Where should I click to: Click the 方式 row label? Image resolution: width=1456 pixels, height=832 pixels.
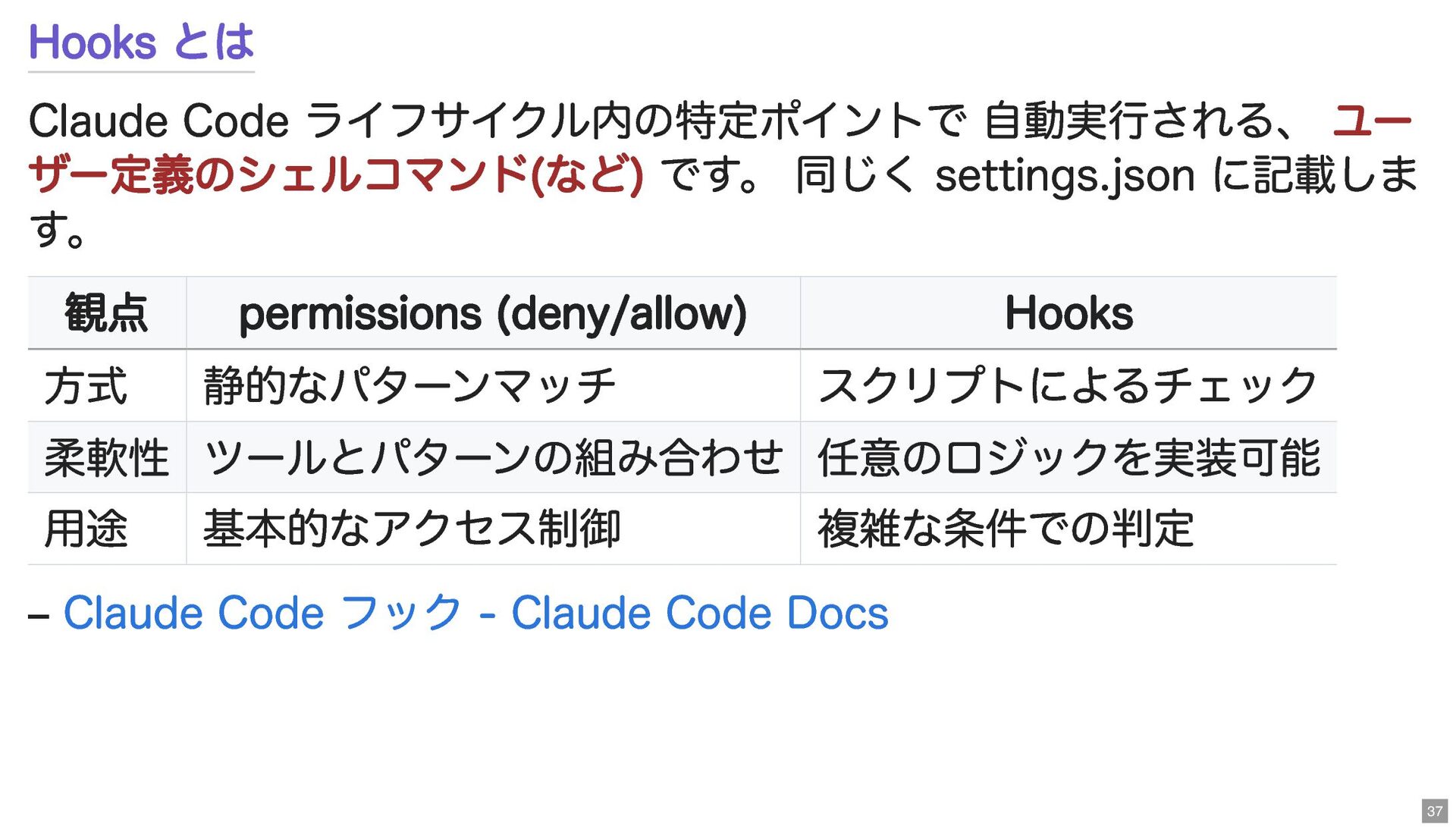tap(86, 385)
